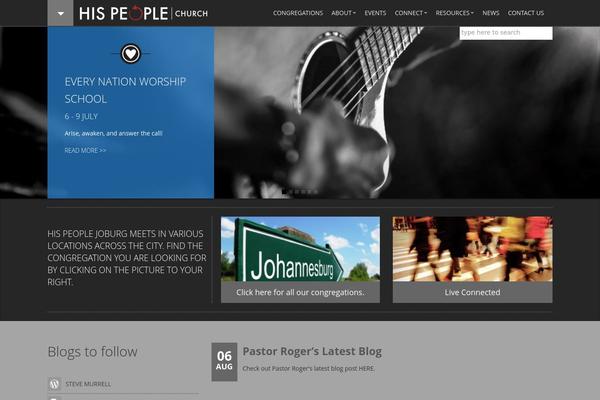The height and width of the screenshot is (400, 600).
Task: Open the Contact Us page
Action: pyautogui.click(x=526, y=13)
